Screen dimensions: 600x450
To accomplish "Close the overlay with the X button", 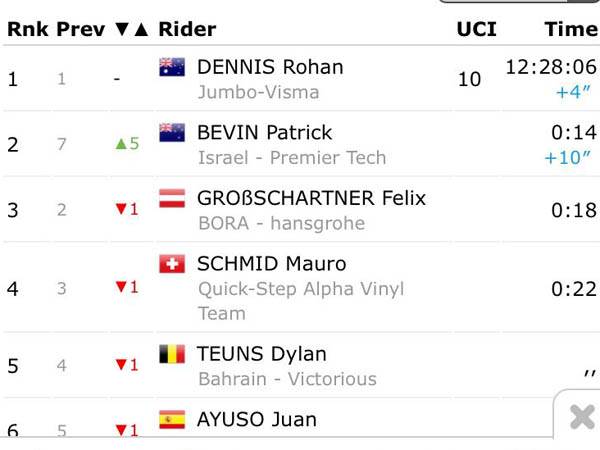I will coord(581,417).
